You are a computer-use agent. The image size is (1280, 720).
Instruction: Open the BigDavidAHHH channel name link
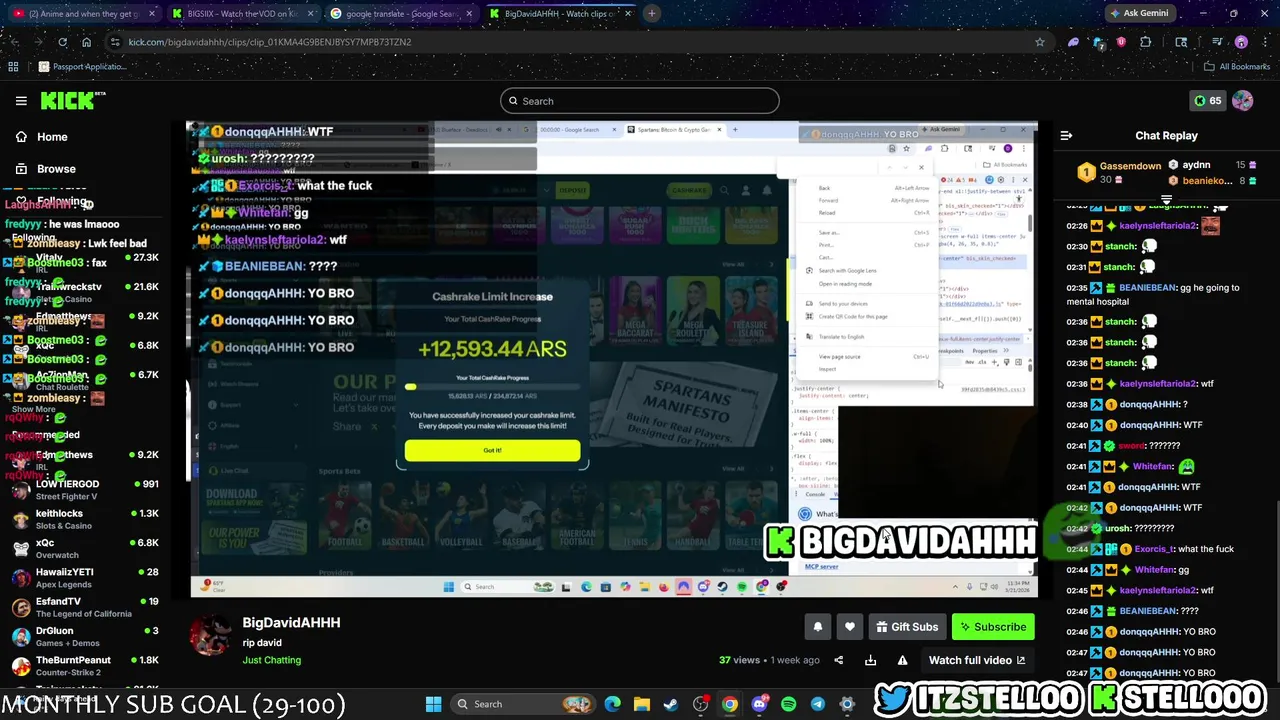pos(291,622)
